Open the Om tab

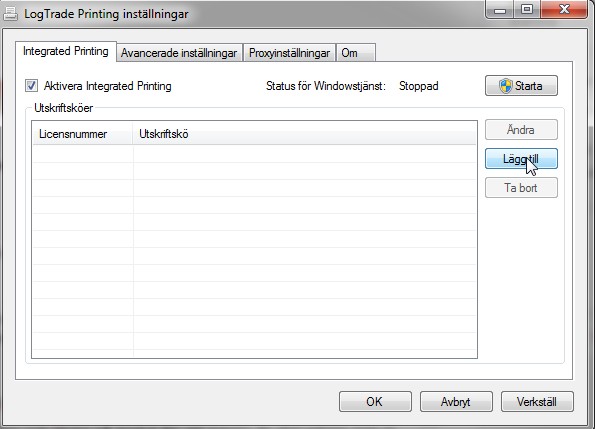coord(356,53)
